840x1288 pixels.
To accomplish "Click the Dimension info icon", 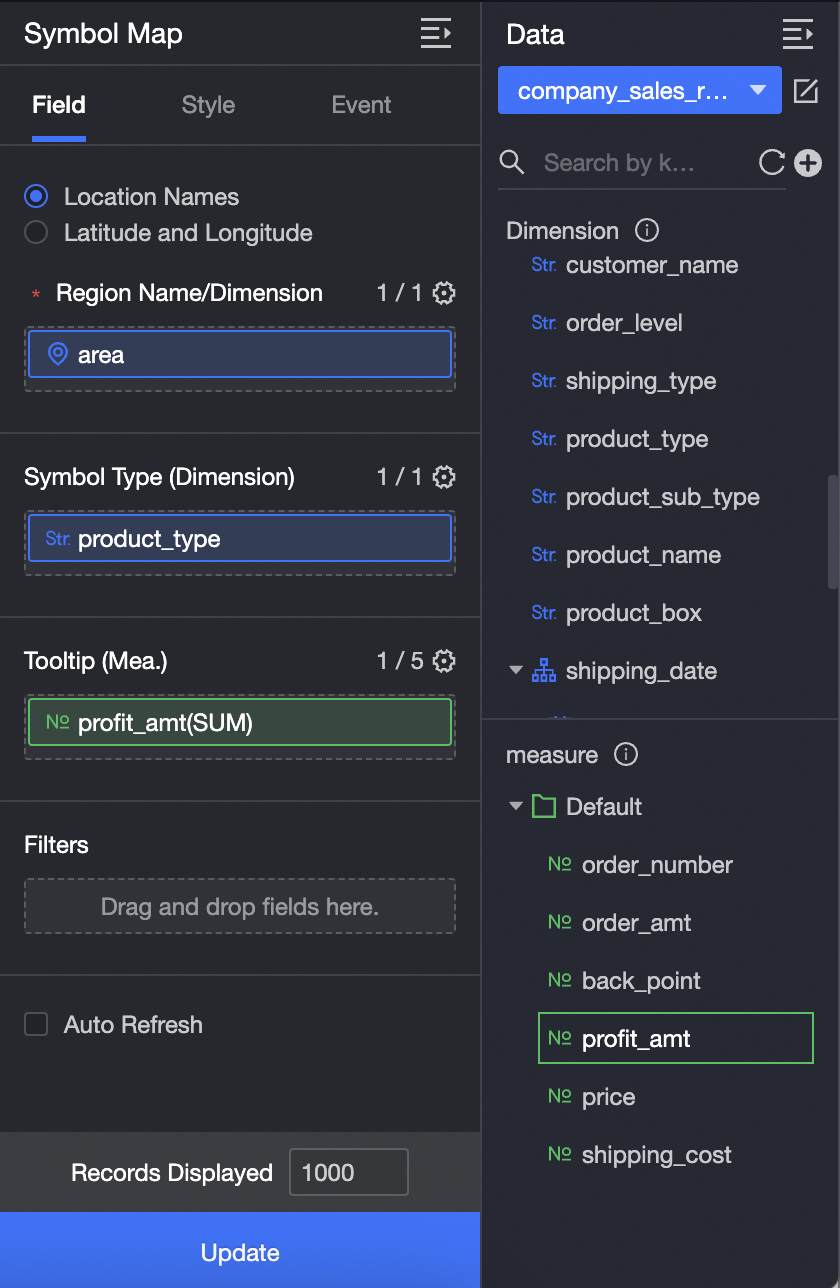I will point(647,231).
